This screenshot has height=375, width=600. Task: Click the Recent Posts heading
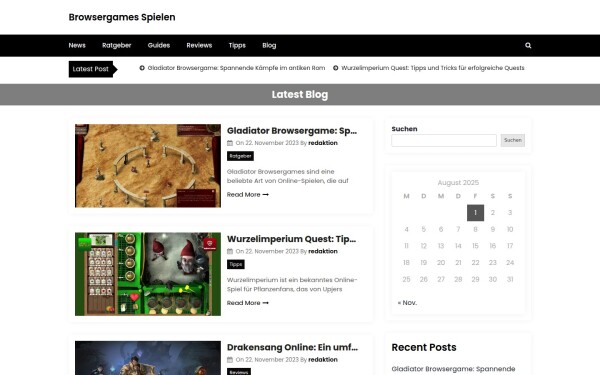coord(424,347)
